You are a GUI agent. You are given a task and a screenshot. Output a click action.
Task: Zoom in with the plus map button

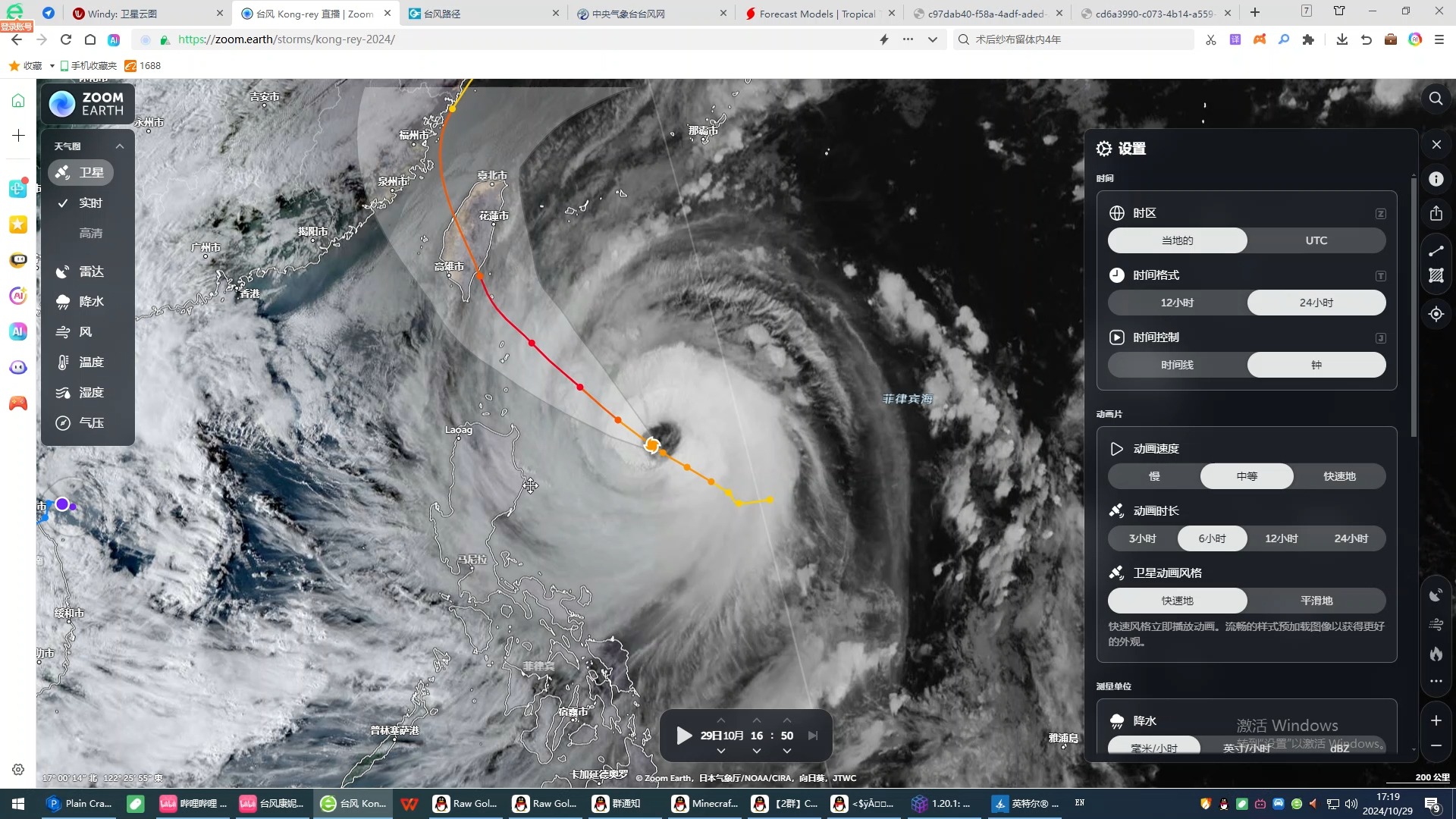coord(1436,720)
